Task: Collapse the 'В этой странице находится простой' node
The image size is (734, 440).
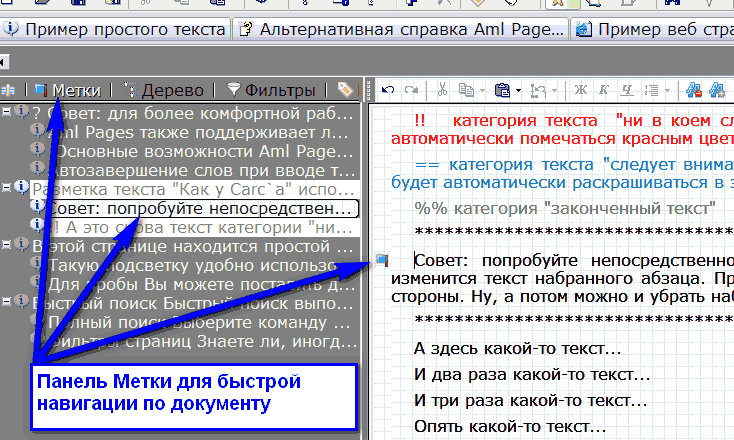Action: (7, 244)
